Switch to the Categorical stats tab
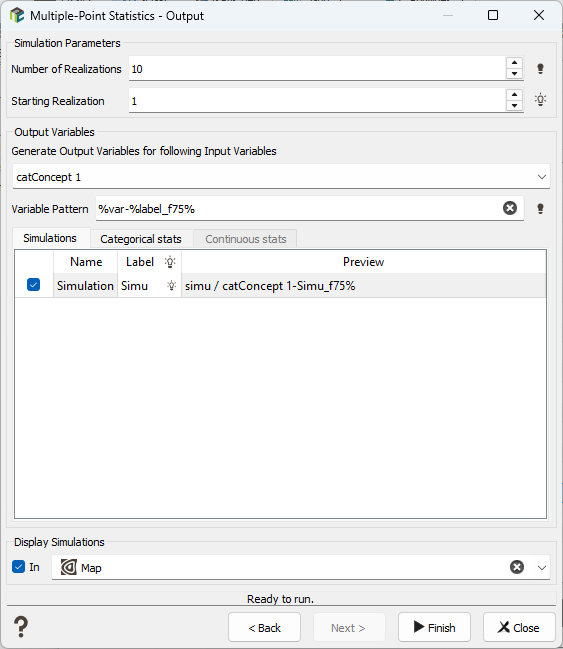 point(141,239)
